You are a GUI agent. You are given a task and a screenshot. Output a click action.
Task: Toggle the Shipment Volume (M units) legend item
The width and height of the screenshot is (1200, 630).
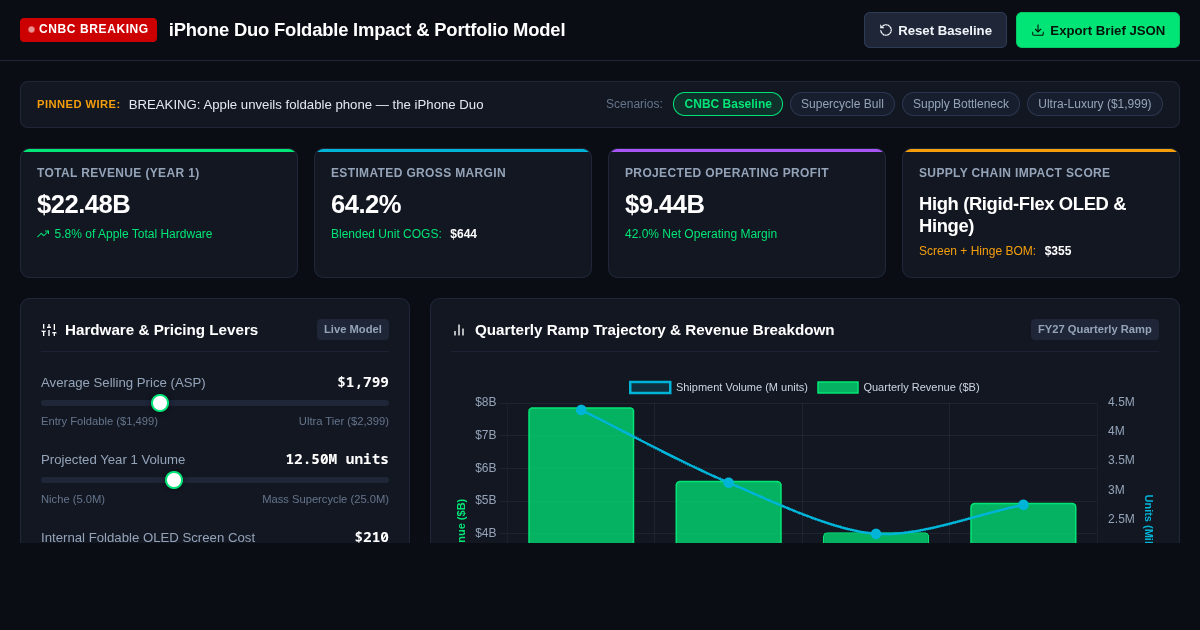point(719,387)
